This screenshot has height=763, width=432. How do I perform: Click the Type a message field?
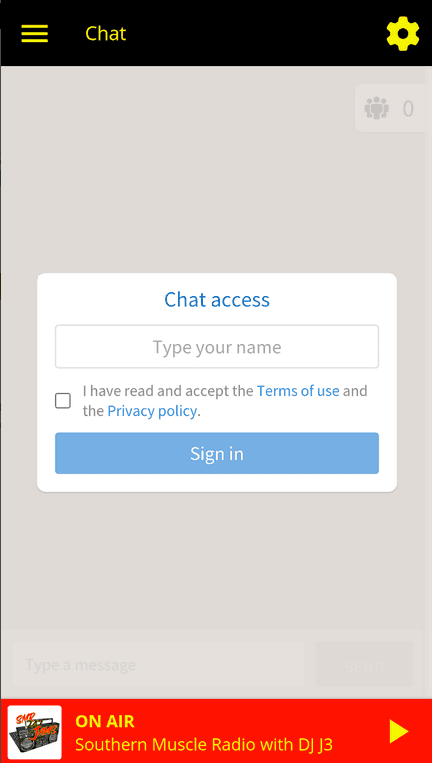(159, 664)
